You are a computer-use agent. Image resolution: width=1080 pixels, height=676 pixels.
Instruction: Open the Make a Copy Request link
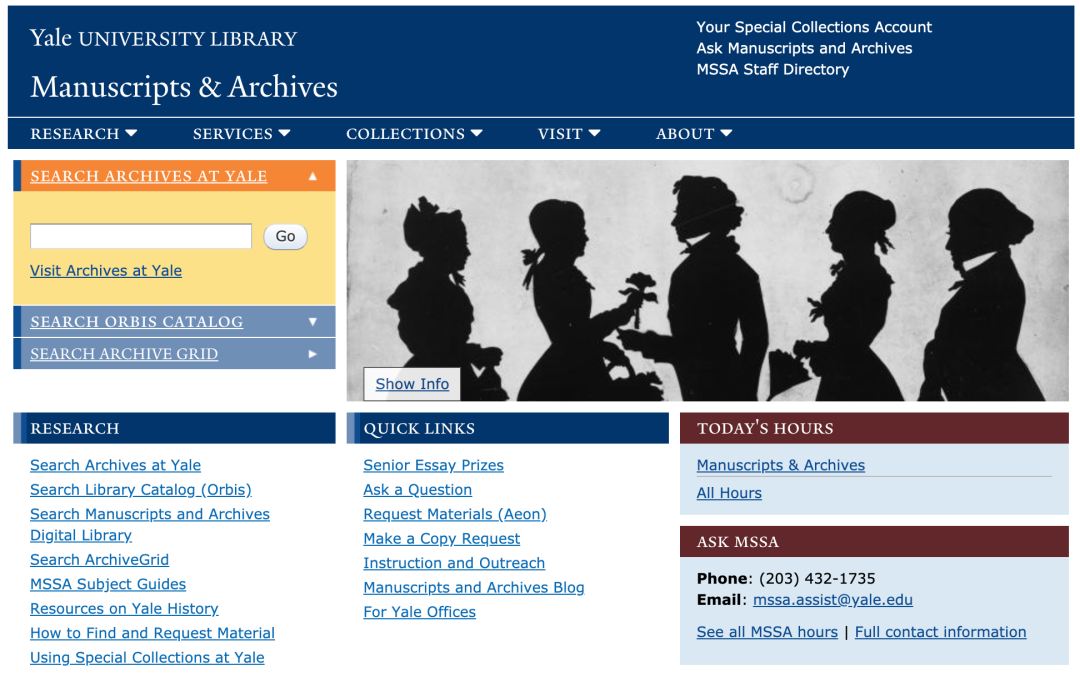442,539
